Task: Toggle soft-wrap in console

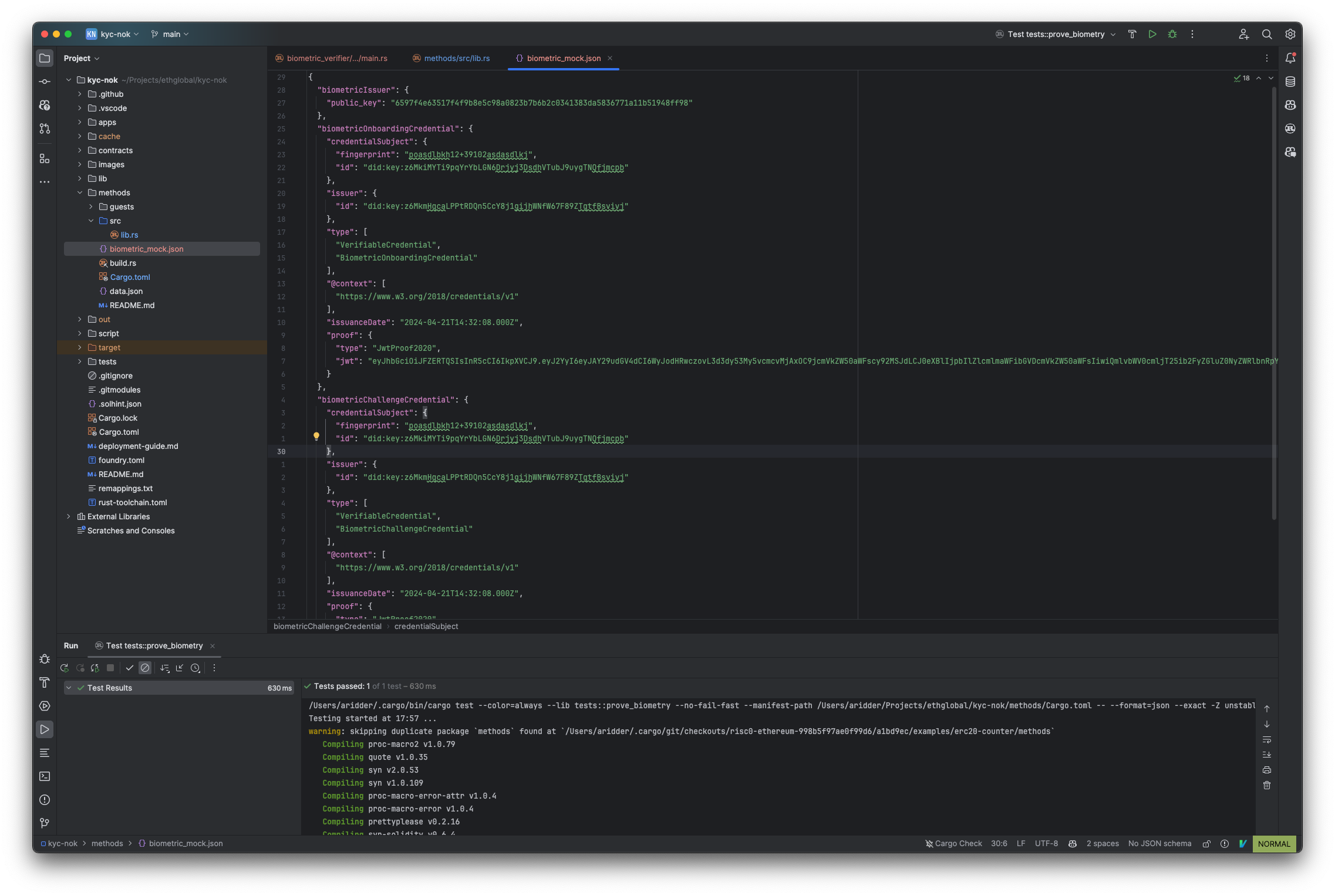Action: [x=1267, y=739]
